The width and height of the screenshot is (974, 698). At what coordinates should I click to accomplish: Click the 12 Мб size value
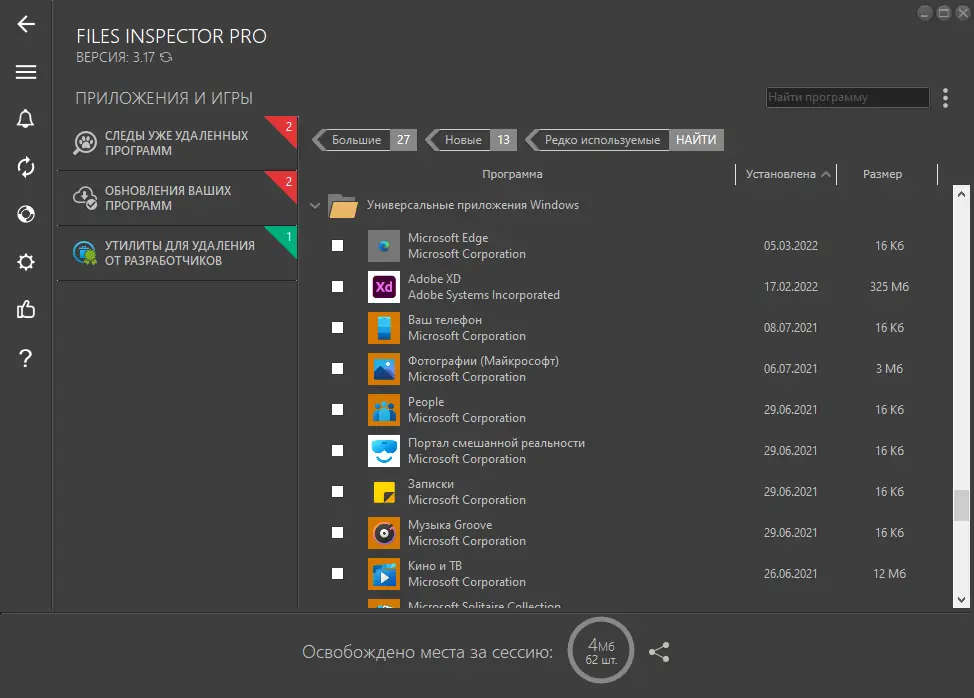coord(889,574)
